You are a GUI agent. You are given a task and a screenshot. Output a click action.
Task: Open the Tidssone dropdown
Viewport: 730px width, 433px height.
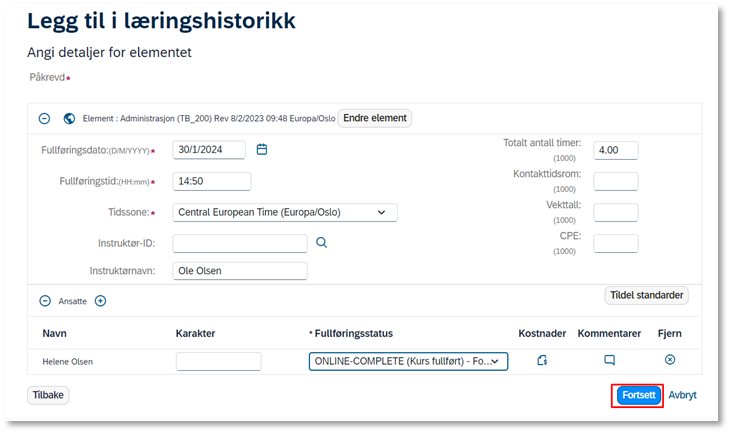(285, 212)
